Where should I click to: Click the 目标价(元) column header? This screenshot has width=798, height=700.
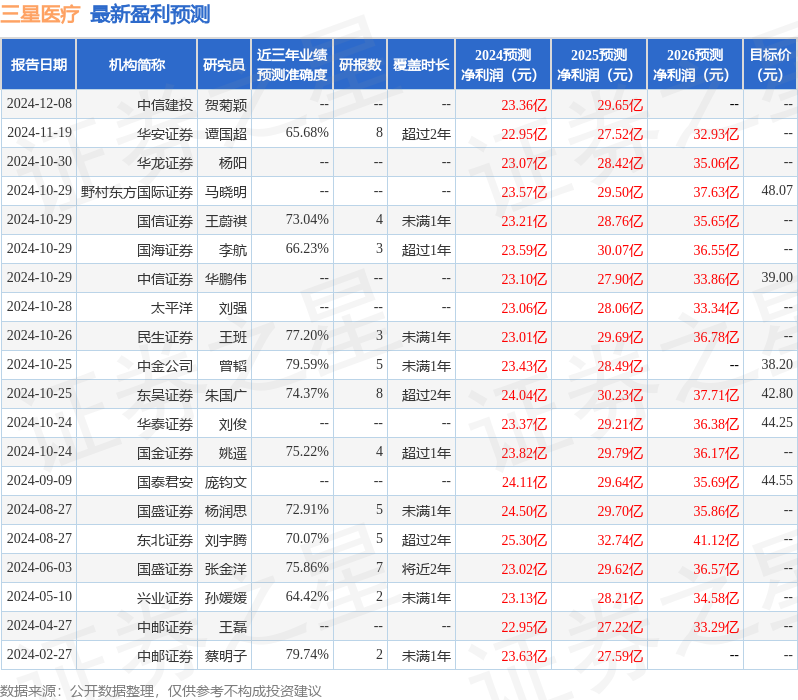click(770, 65)
